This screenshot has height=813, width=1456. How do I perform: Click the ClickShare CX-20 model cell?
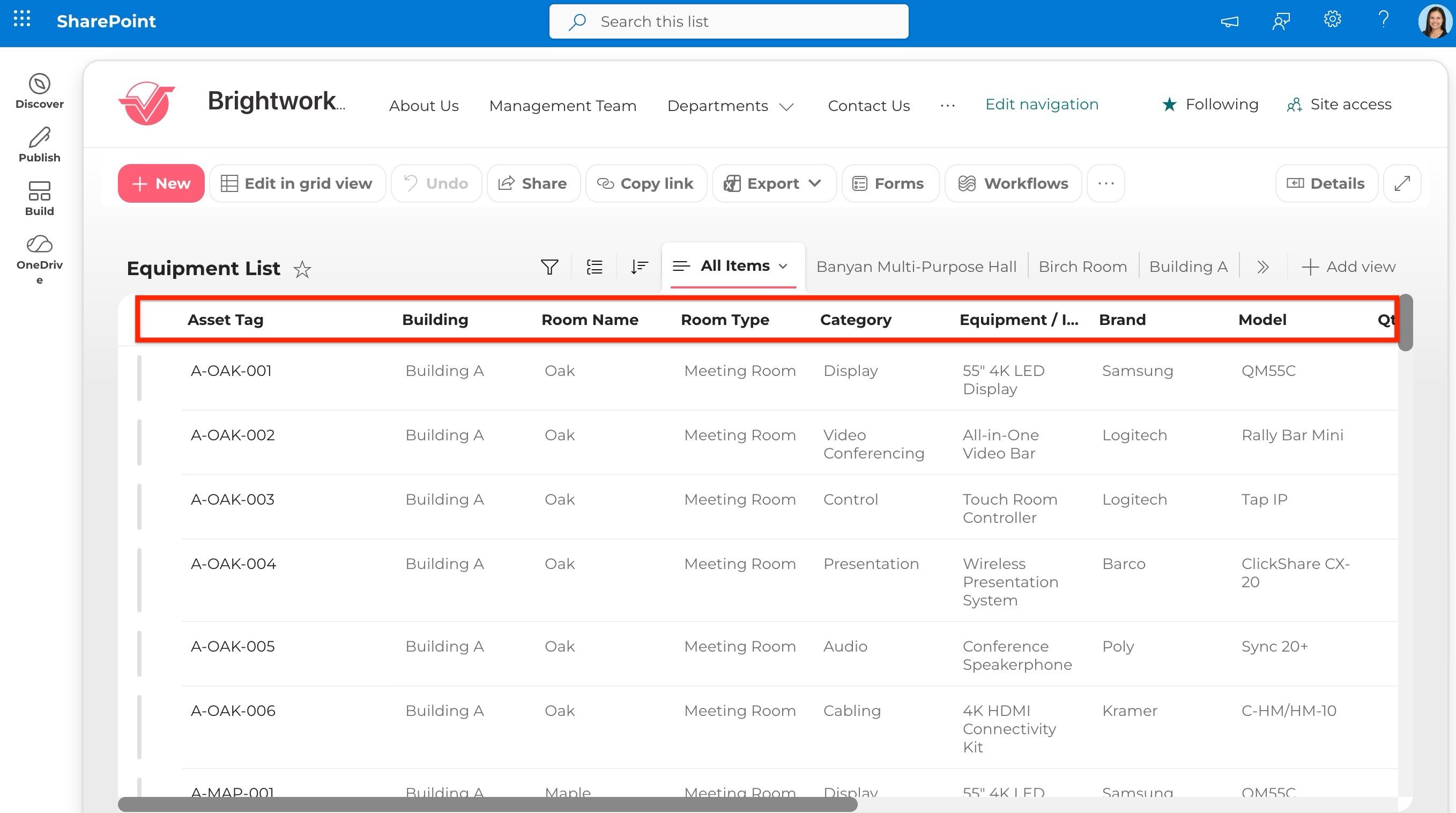tap(1296, 573)
